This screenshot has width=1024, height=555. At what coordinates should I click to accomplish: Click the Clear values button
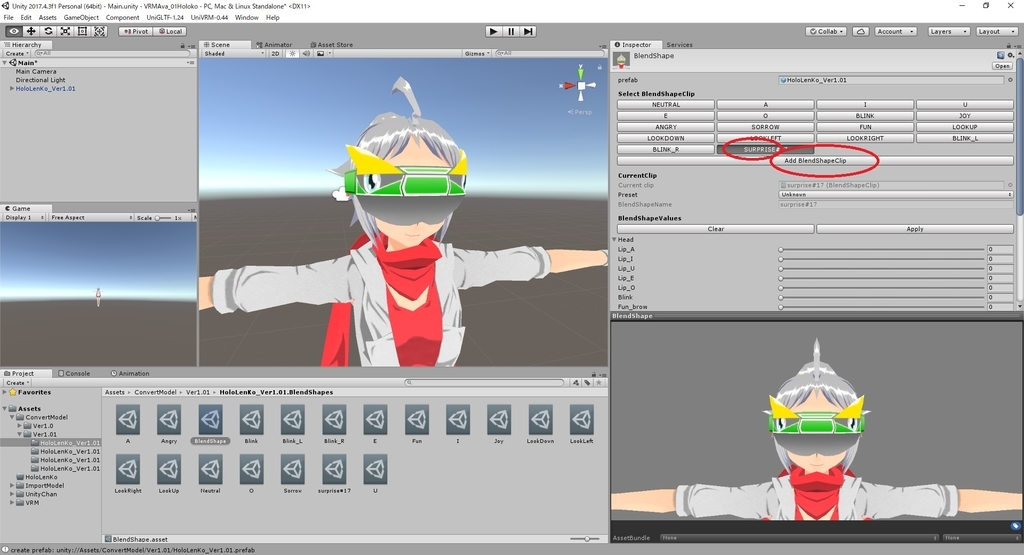point(716,229)
